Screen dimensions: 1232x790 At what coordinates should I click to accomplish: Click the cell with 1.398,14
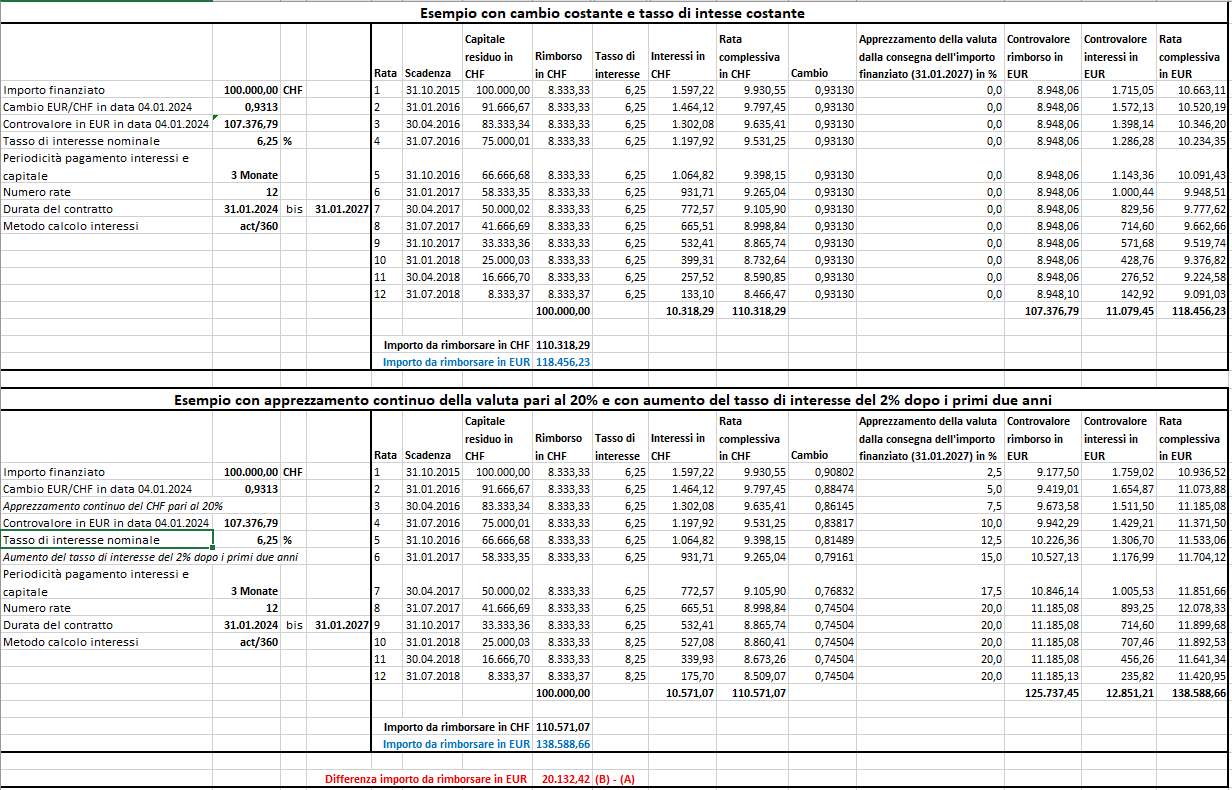tap(1118, 124)
